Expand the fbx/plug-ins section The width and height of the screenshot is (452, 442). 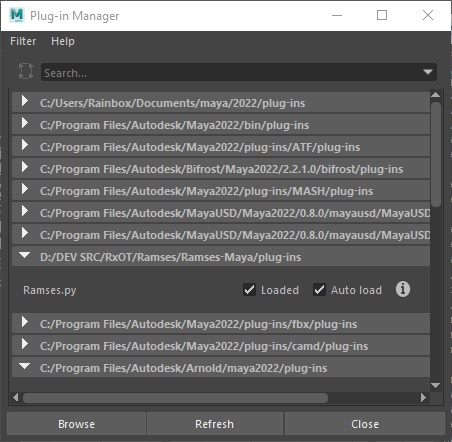[221, 324]
